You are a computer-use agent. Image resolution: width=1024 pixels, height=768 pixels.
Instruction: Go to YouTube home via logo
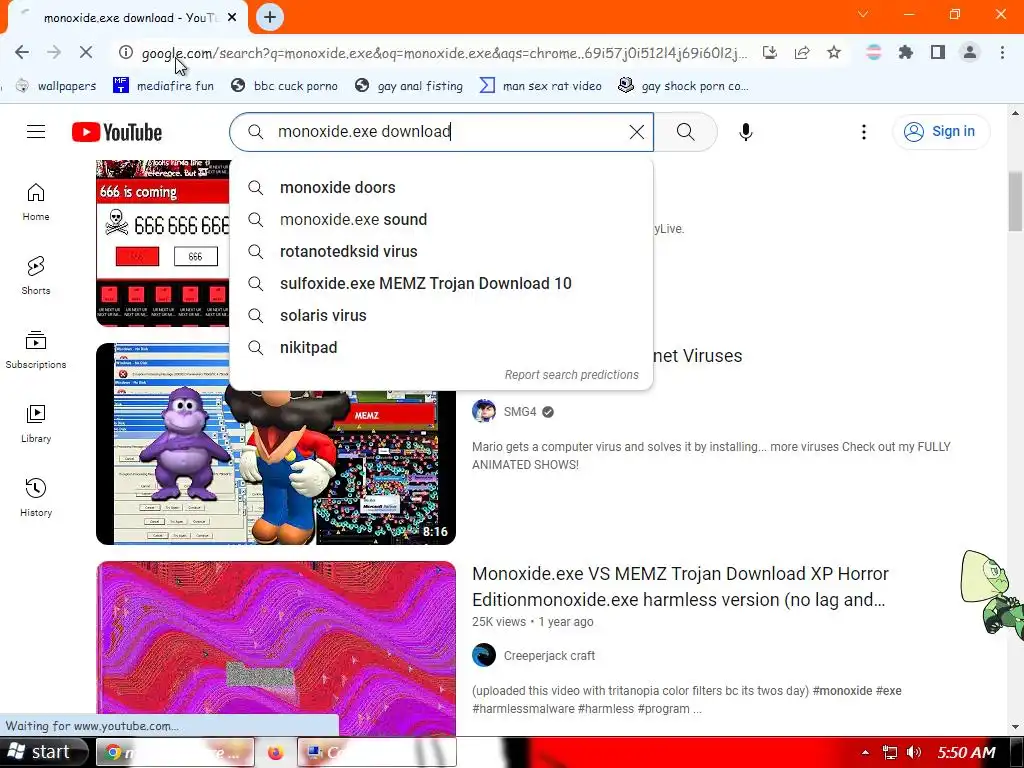pyautogui.click(x=117, y=132)
